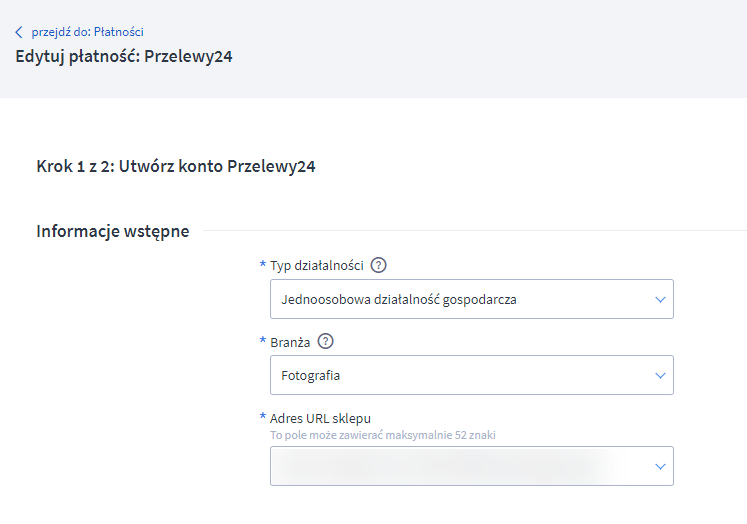Click the "Typ działalności" field label

point(316,266)
